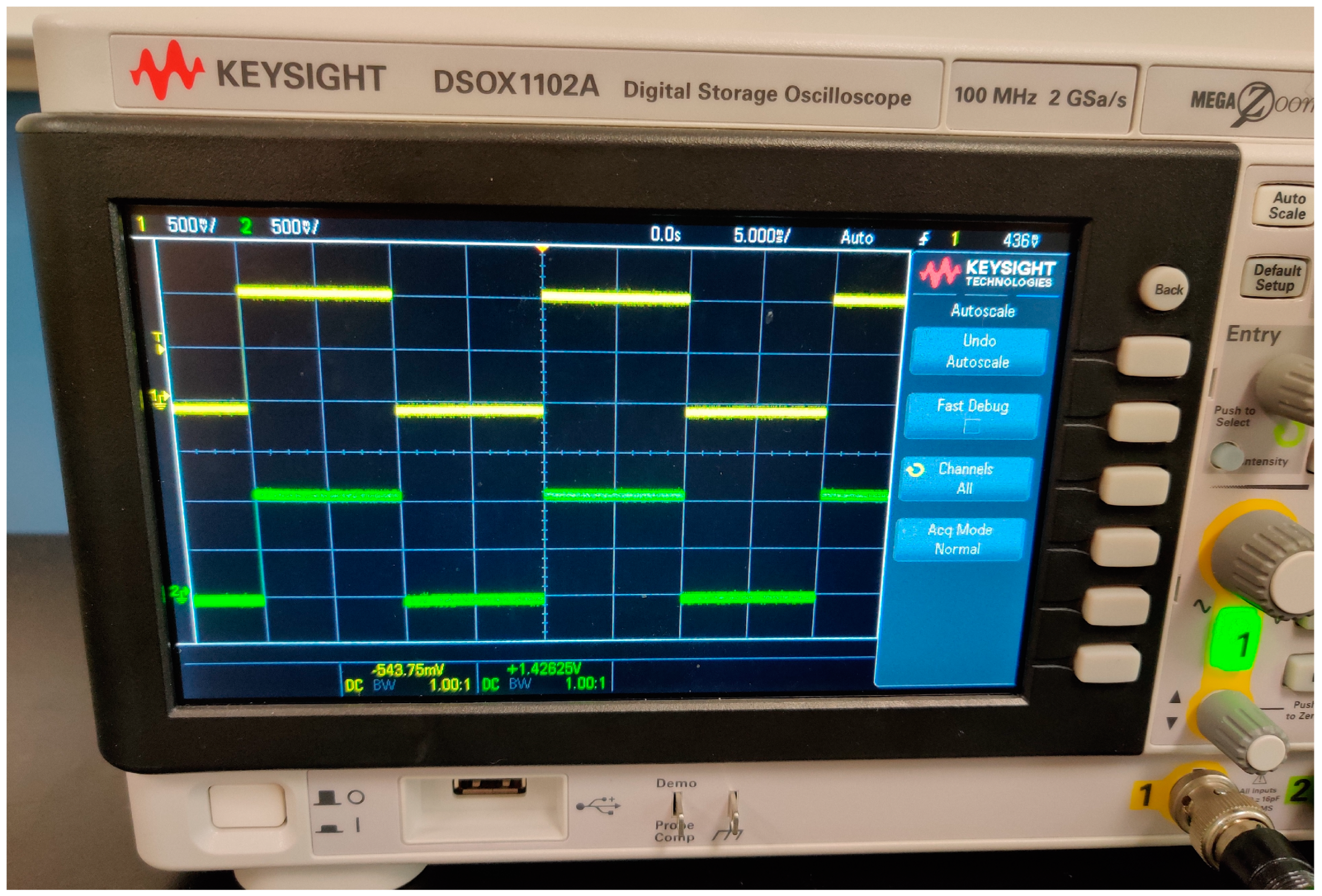Click the 0.0s time delay readout
The width and height of the screenshot is (1322, 896).
pyautogui.click(x=666, y=234)
